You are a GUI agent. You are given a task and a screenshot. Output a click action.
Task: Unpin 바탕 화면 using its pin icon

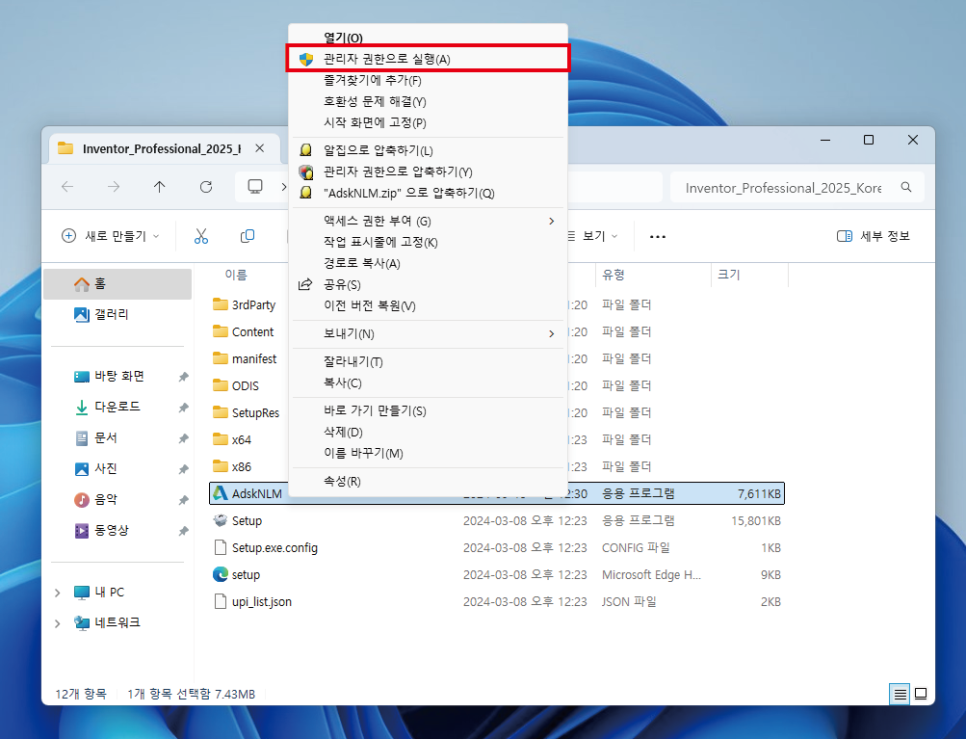pyautogui.click(x=183, y=377)
